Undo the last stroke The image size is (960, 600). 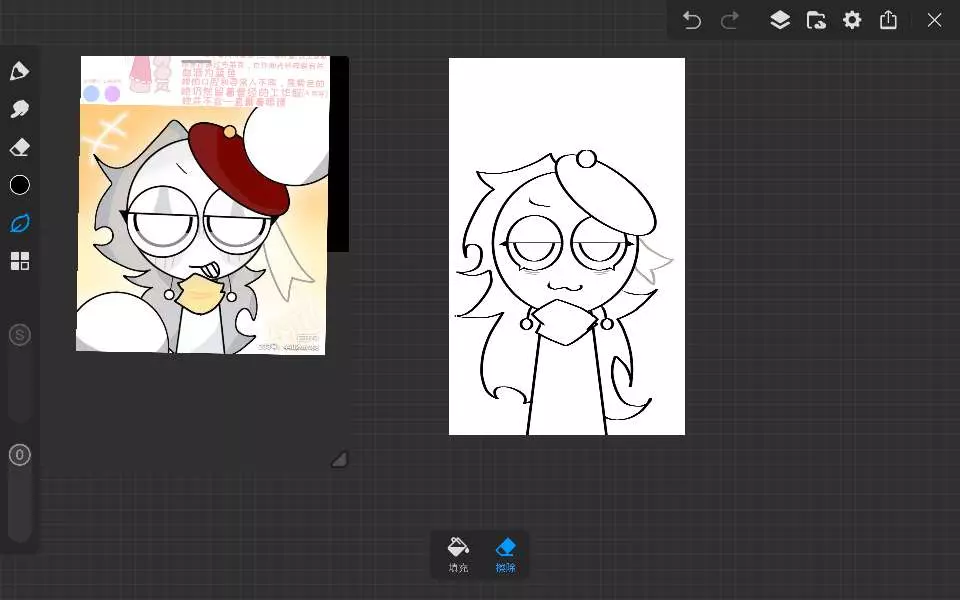(x=691, y=20)
